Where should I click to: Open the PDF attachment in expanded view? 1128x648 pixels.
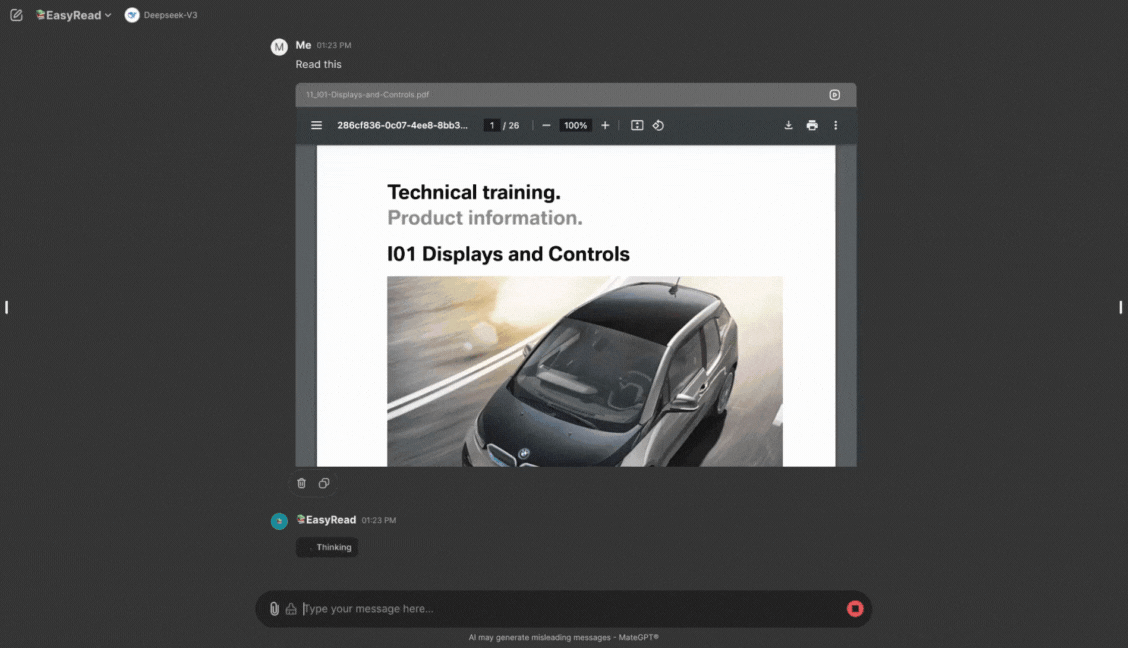tap(834, 95)
